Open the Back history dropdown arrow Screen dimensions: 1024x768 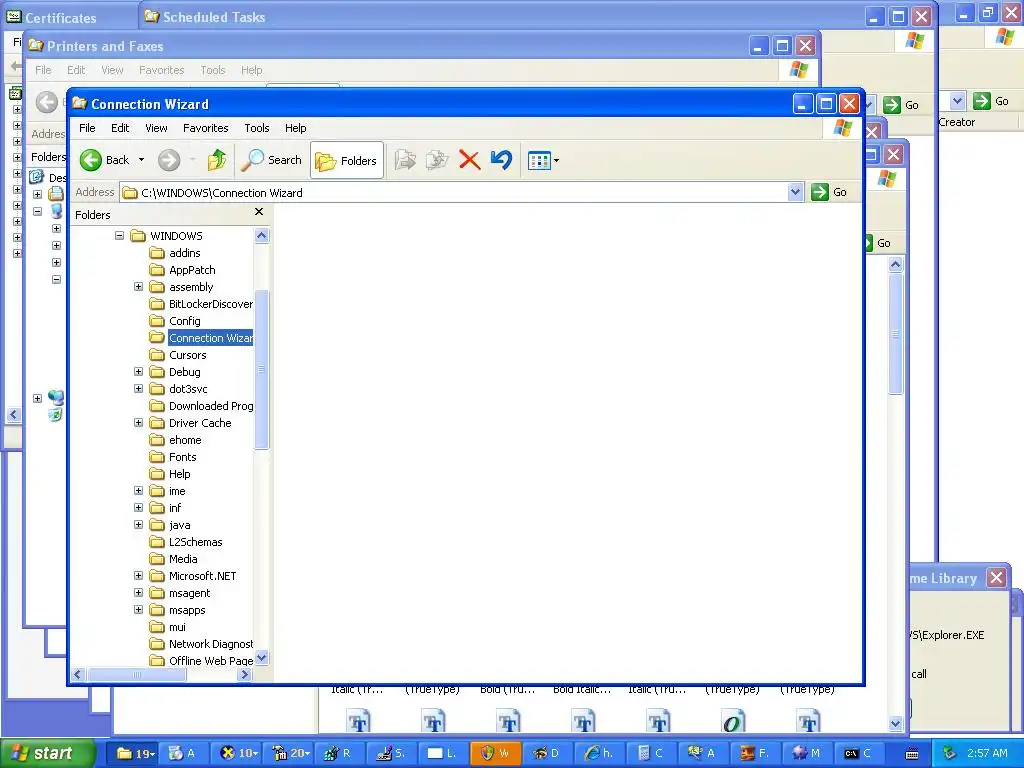[141, 160]
